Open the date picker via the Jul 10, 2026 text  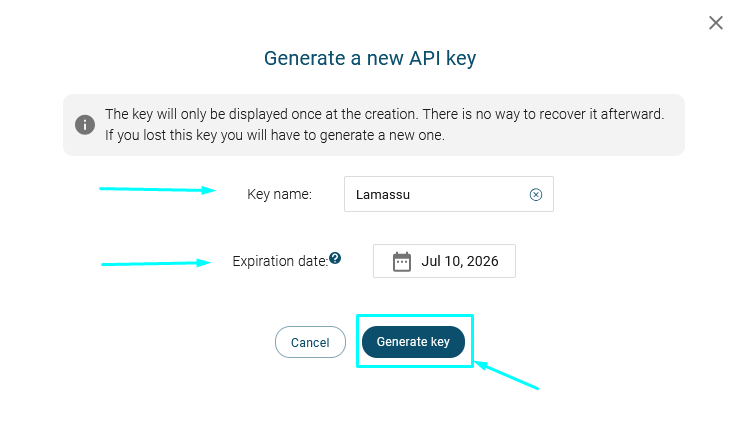click(460, 261)
